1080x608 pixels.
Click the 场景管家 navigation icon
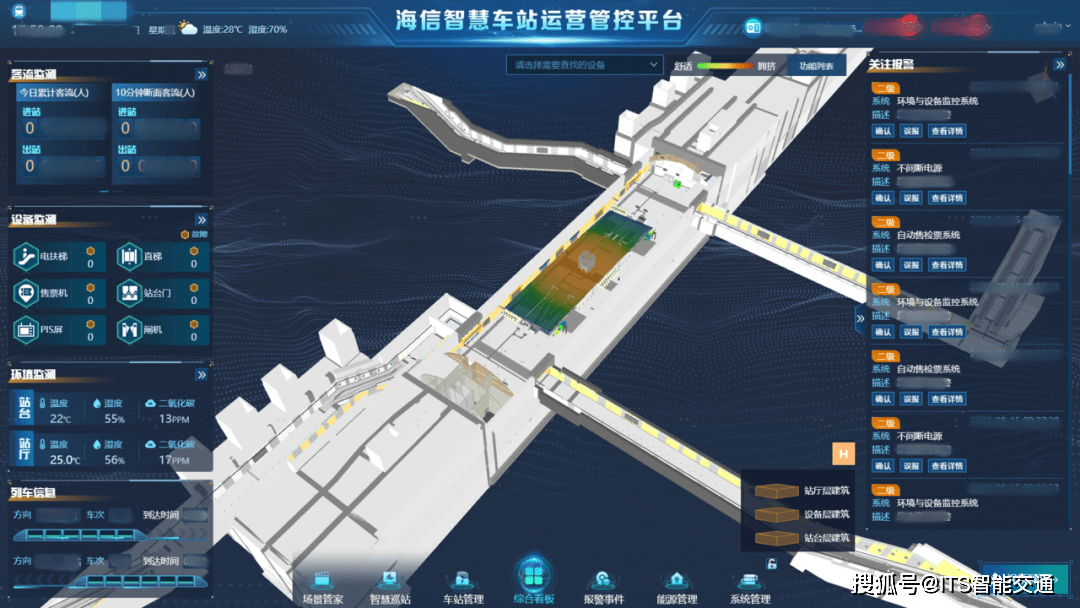pyautogui.click(x=322, y=579)
